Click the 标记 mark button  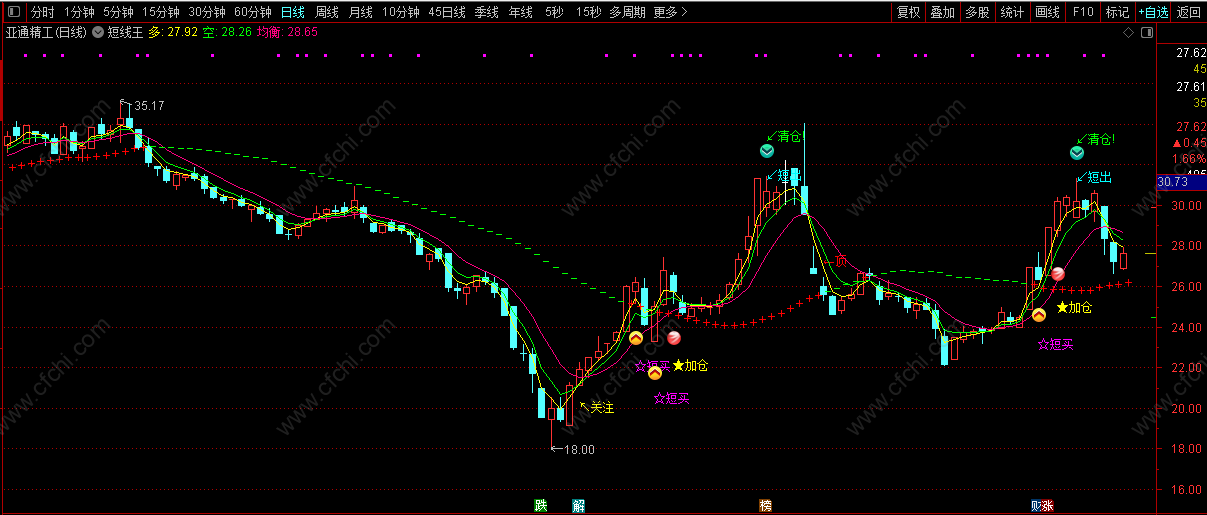pos(1116,12)
